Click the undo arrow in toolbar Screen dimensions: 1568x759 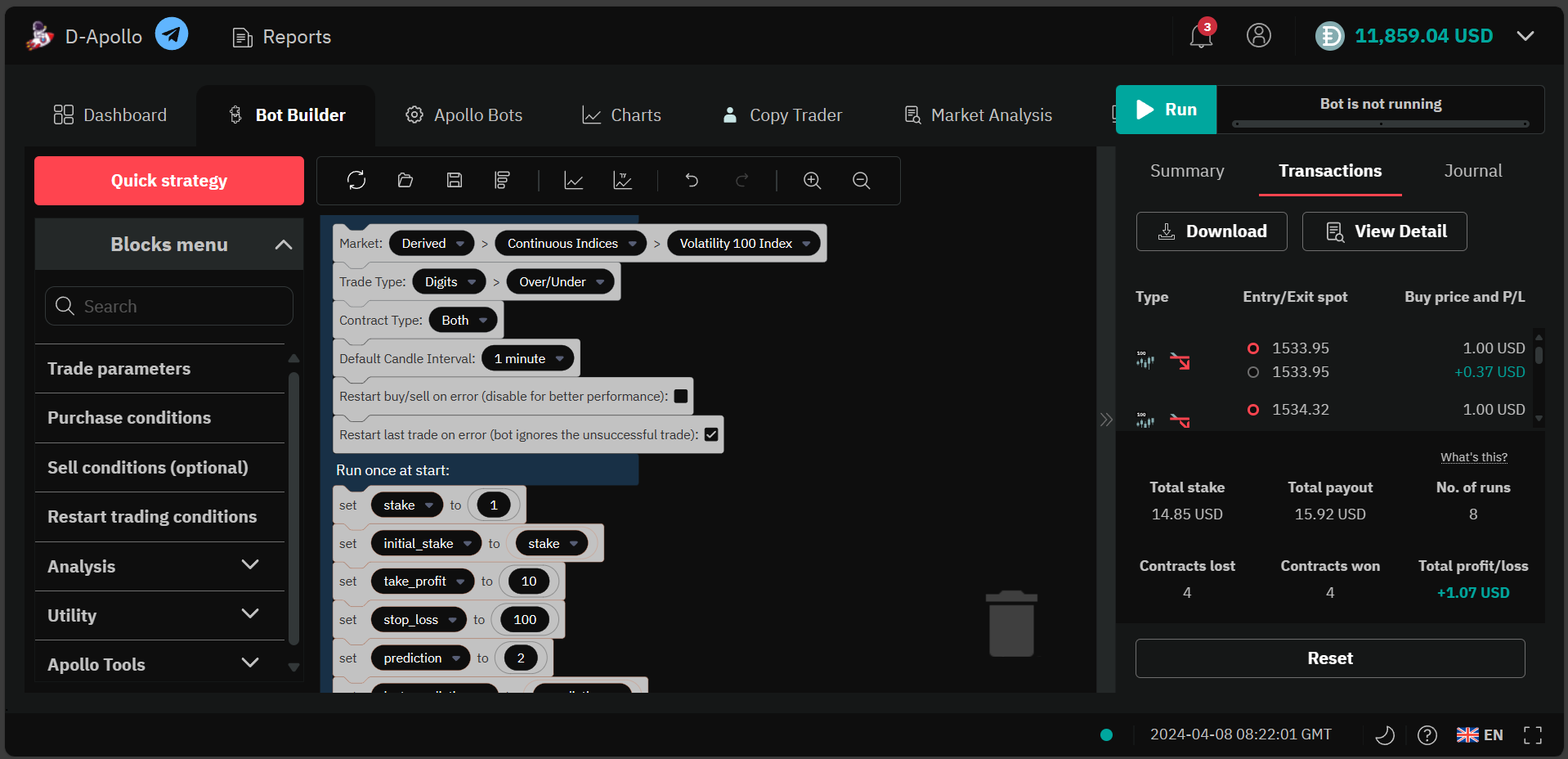click(x=692, y=180)
